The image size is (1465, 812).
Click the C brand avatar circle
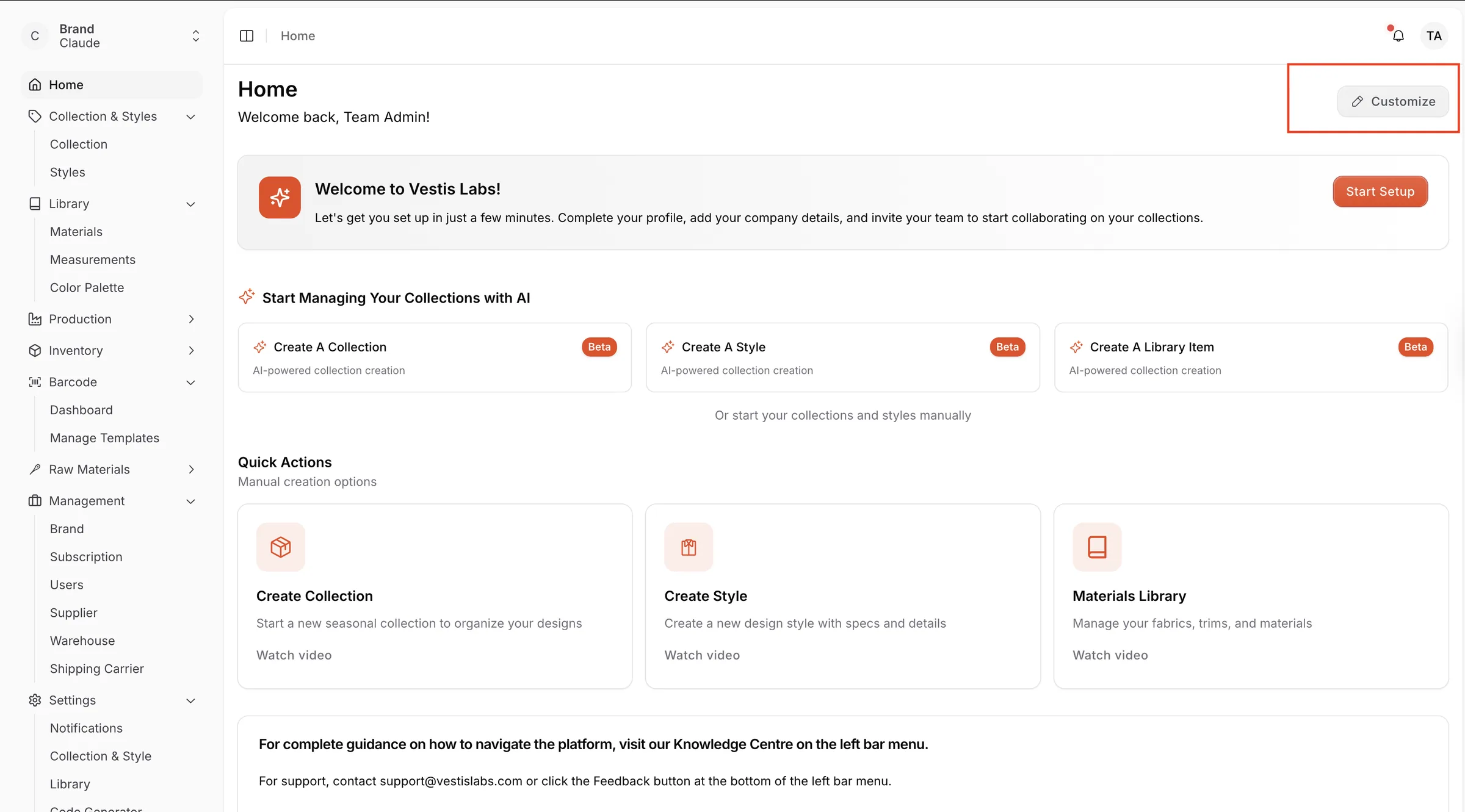pyautogui.click(x=35, y=36)
